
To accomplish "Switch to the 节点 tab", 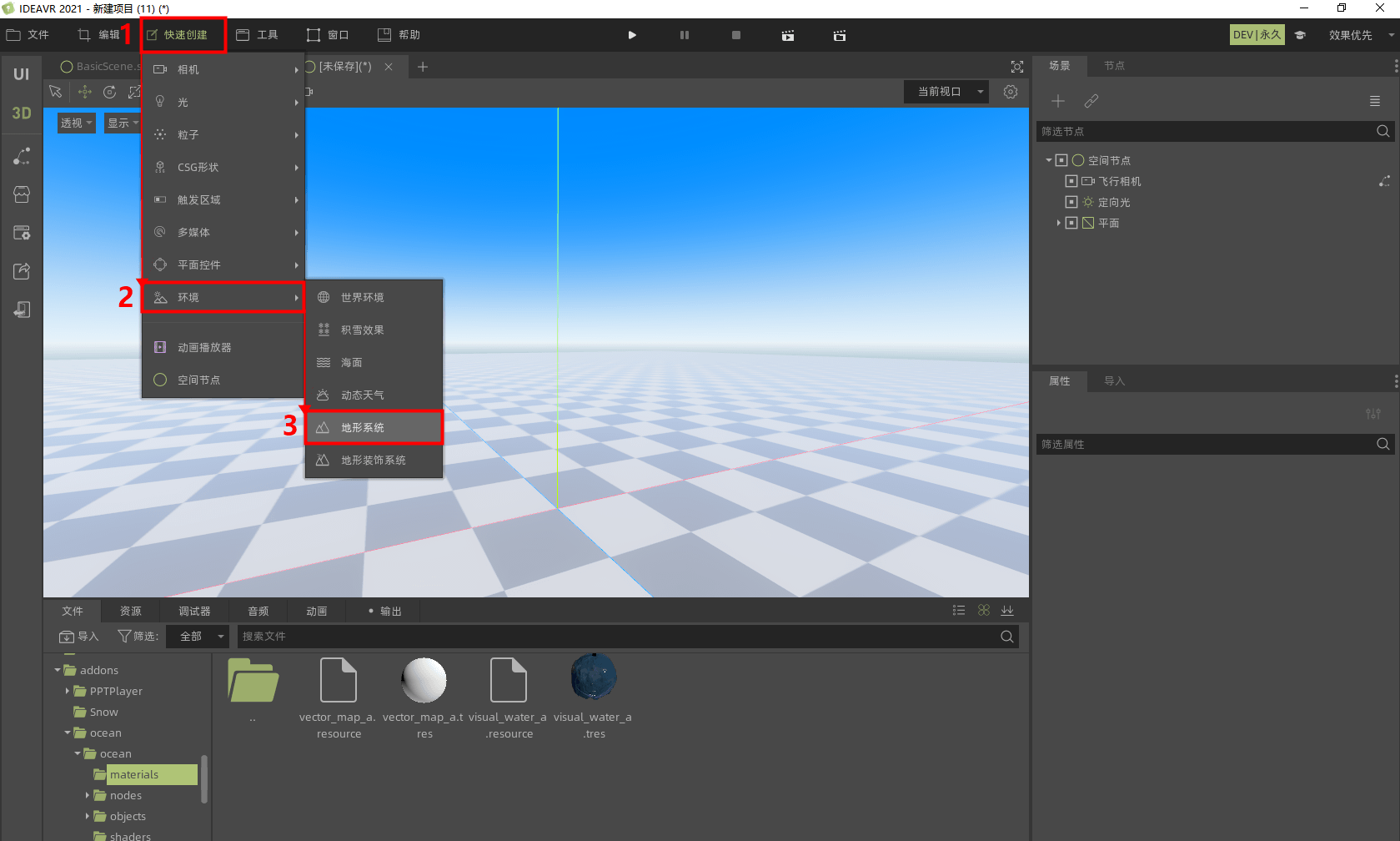I will [1114, 66].
